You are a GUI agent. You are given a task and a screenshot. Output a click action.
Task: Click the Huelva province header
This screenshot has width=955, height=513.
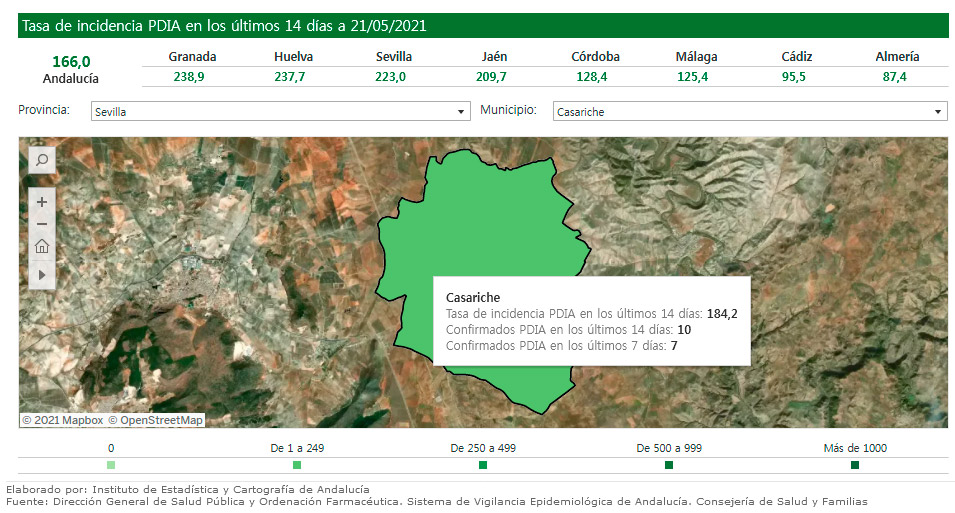click(293, 57)
